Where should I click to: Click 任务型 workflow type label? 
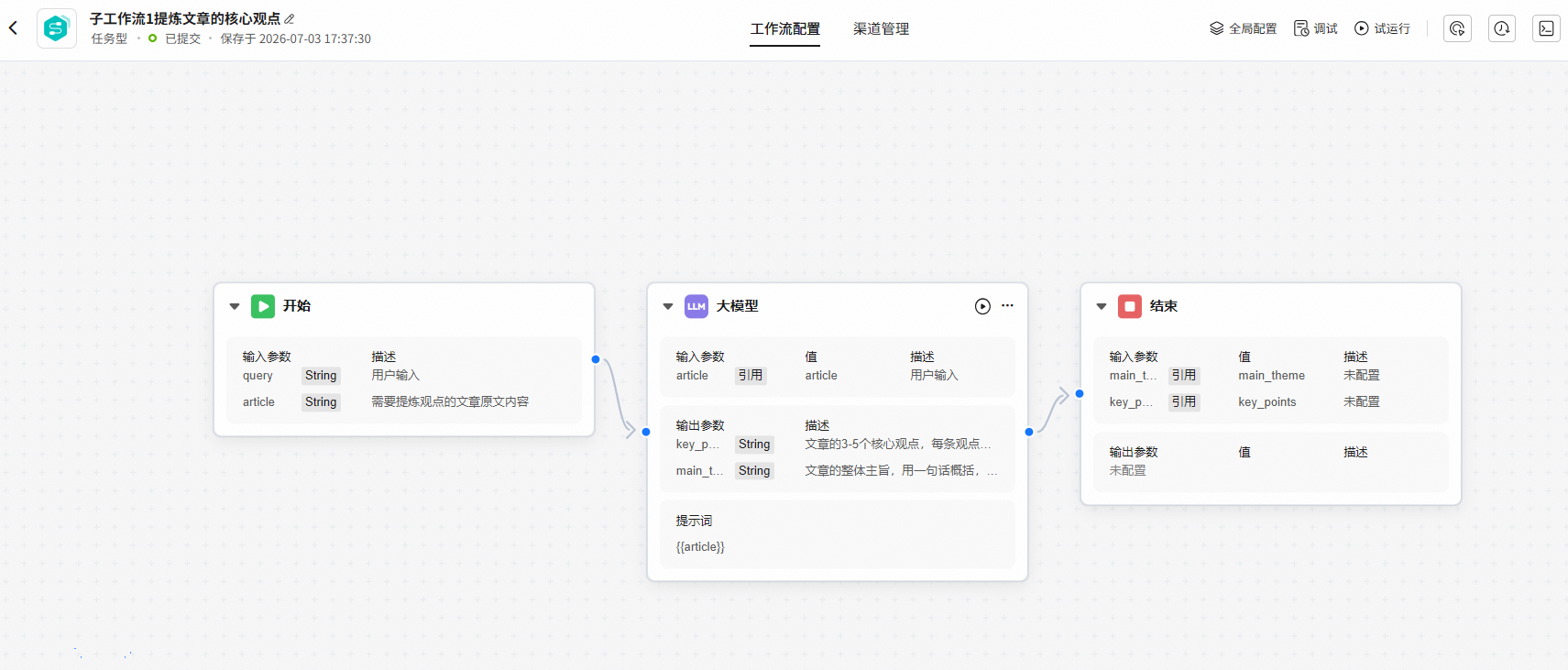(x=109, y=38)
